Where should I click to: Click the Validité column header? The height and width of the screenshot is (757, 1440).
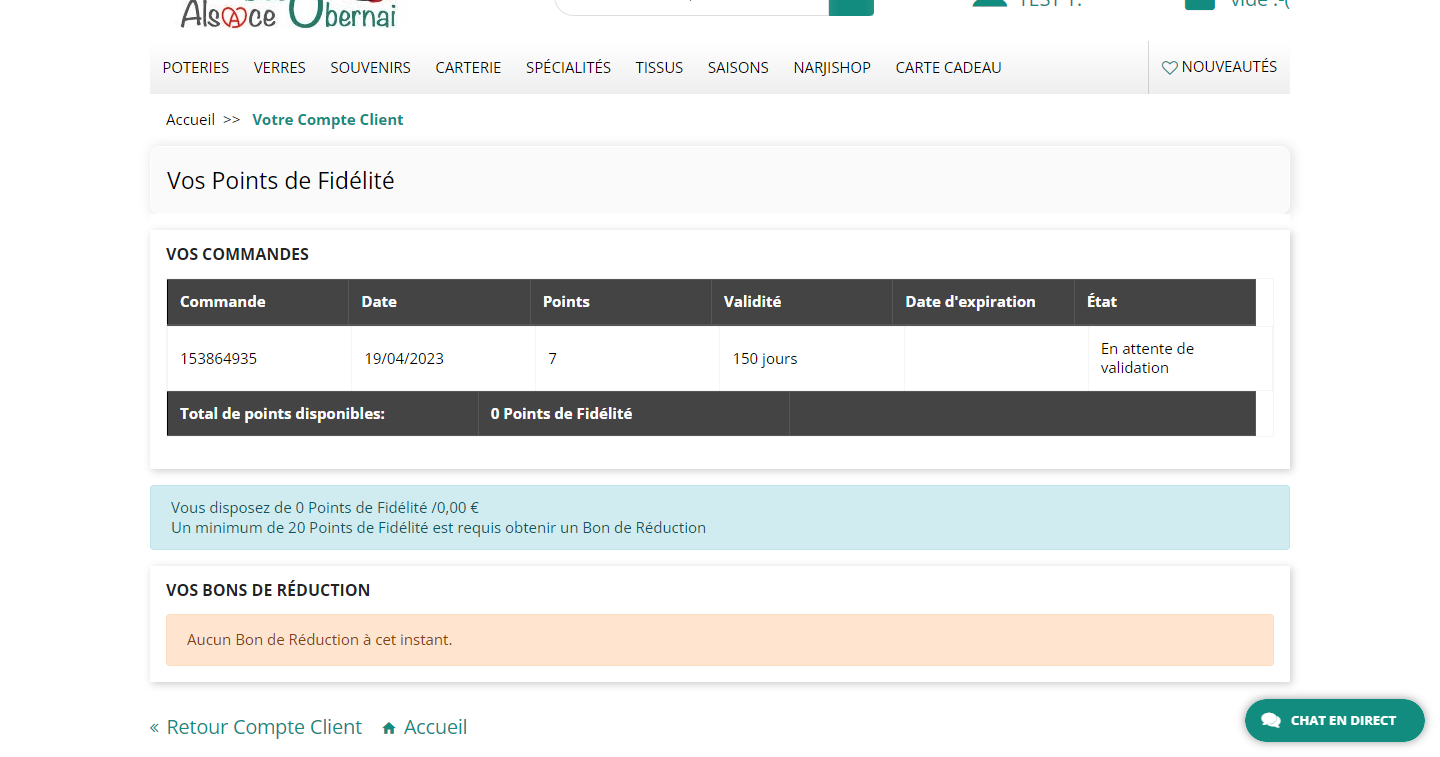[802, 301]
